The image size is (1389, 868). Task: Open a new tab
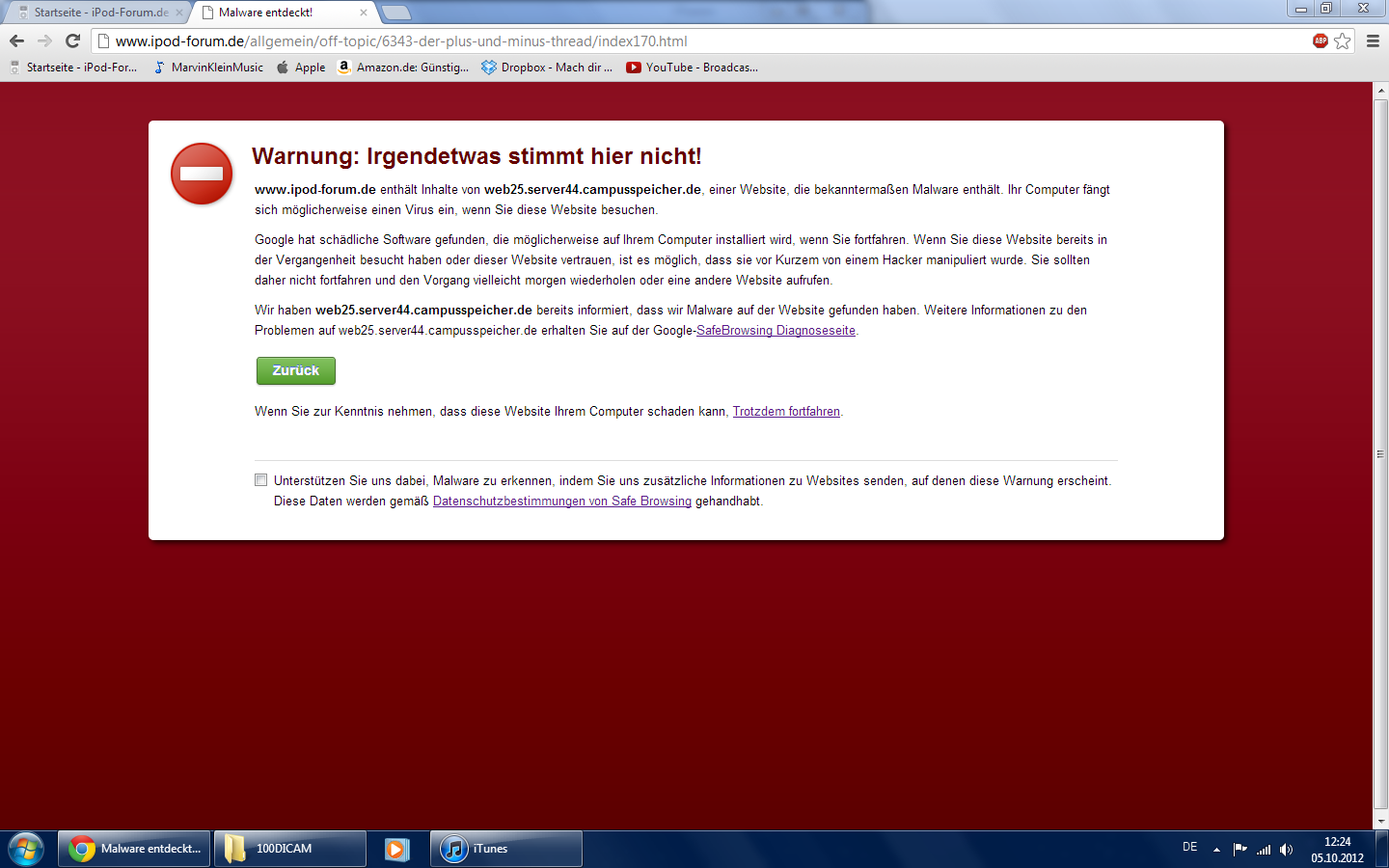tap(396, 13)
